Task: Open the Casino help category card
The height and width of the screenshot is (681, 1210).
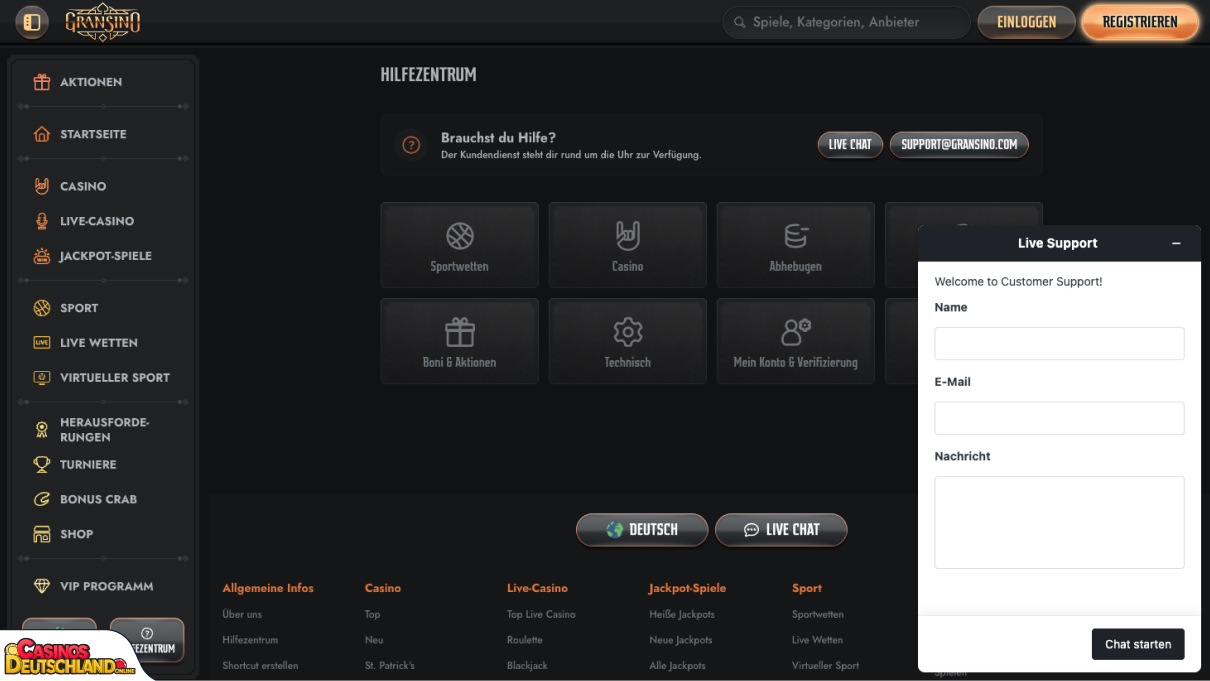Action: [x=628, y=245]
